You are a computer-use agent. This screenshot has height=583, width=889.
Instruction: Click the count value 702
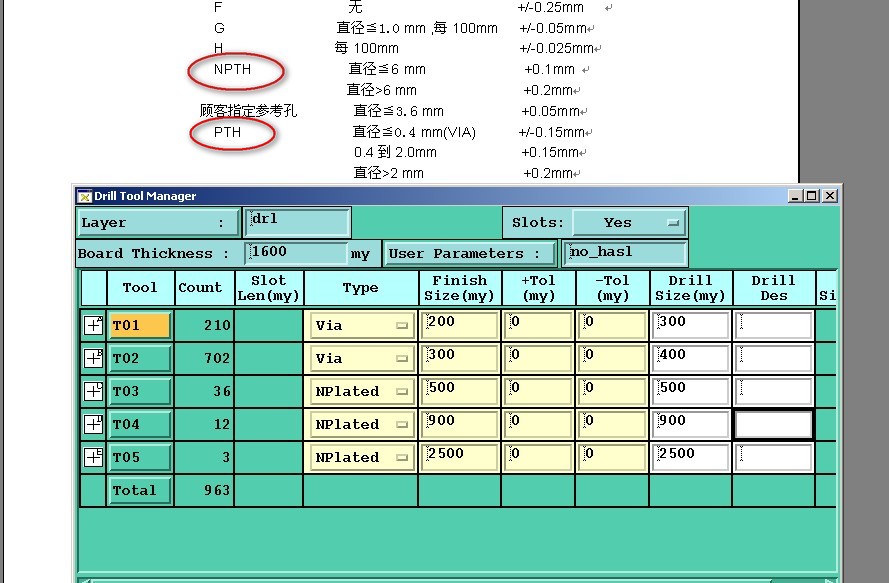[x=217, y=358]
